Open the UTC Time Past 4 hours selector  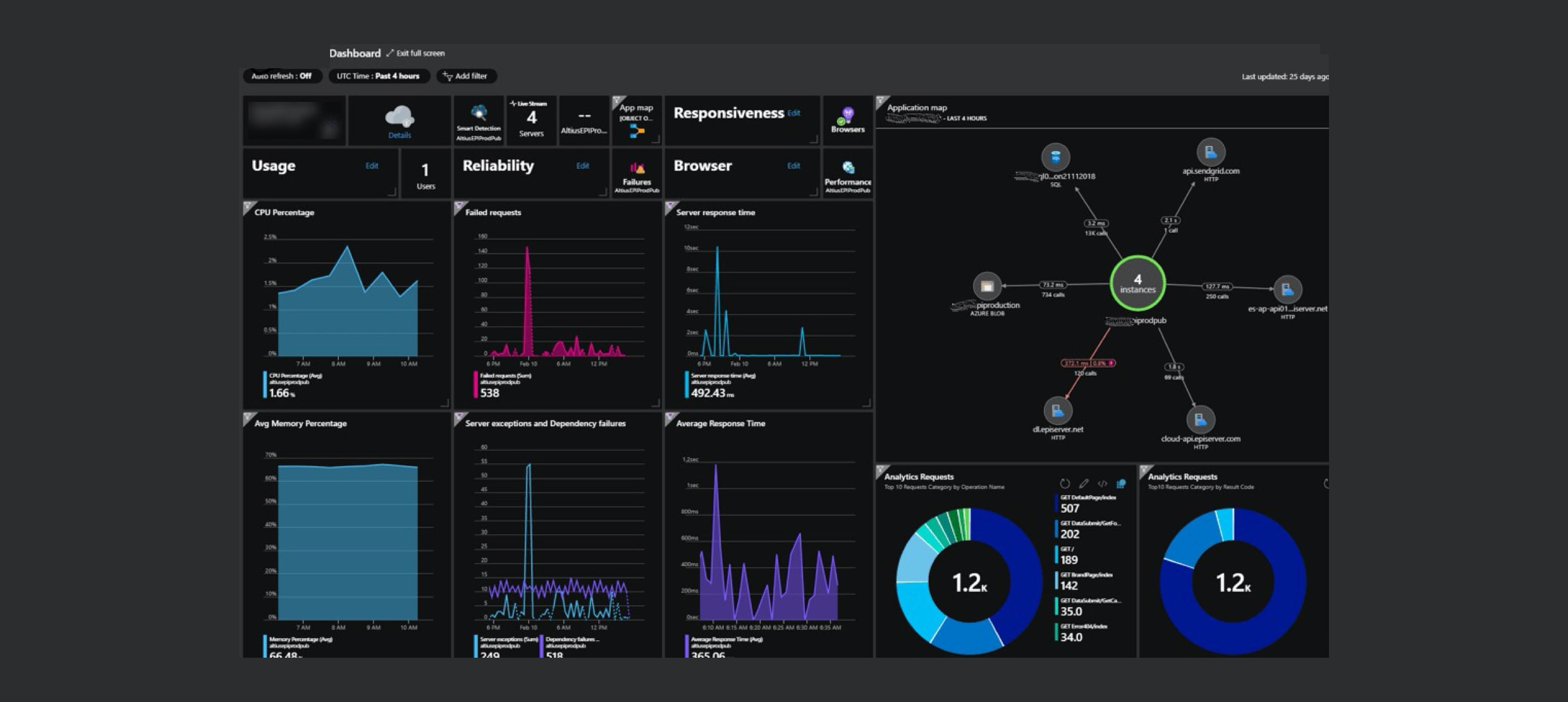coord(379,76)
